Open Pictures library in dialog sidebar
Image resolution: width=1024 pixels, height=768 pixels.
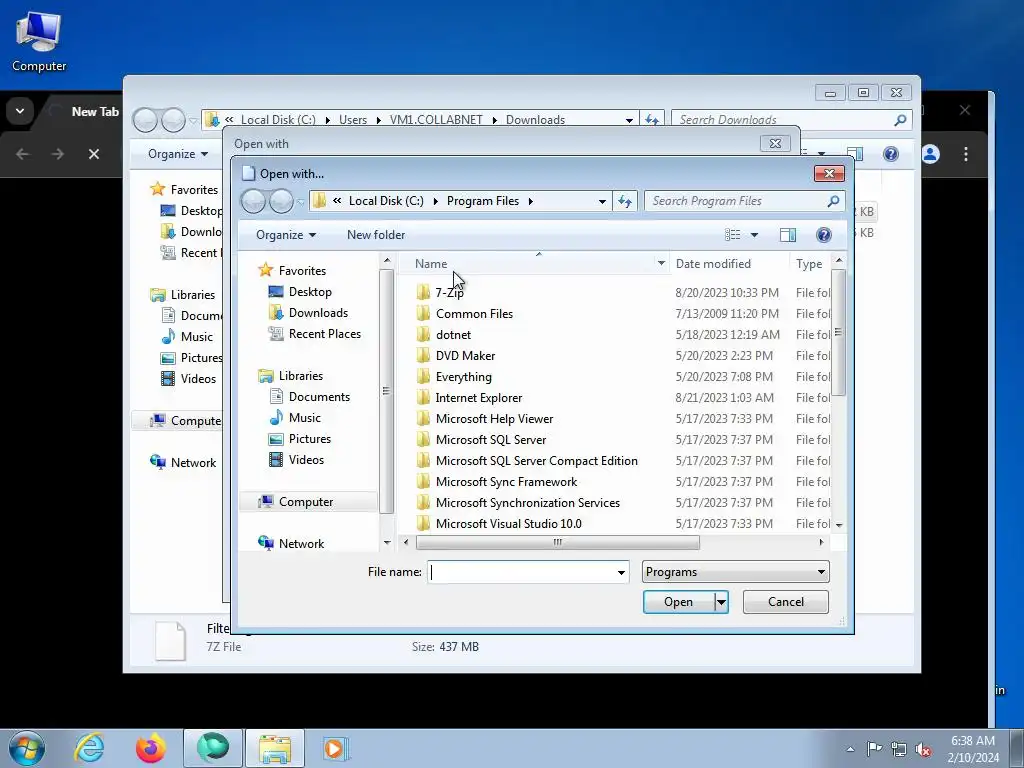310,439
